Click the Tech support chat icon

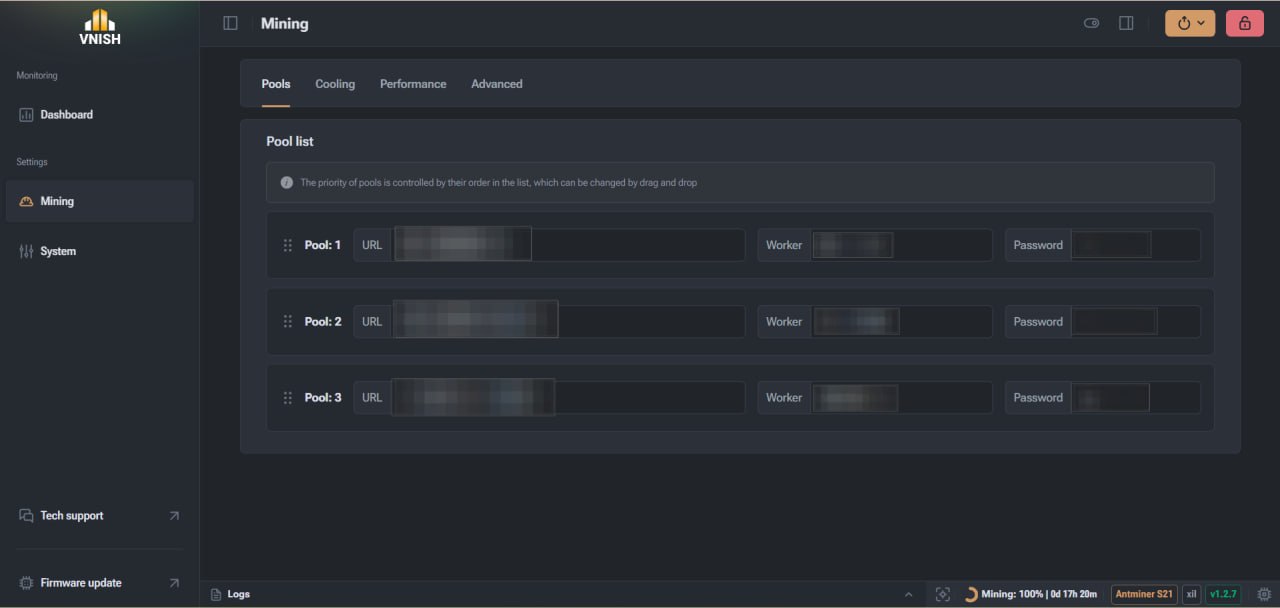26,516
